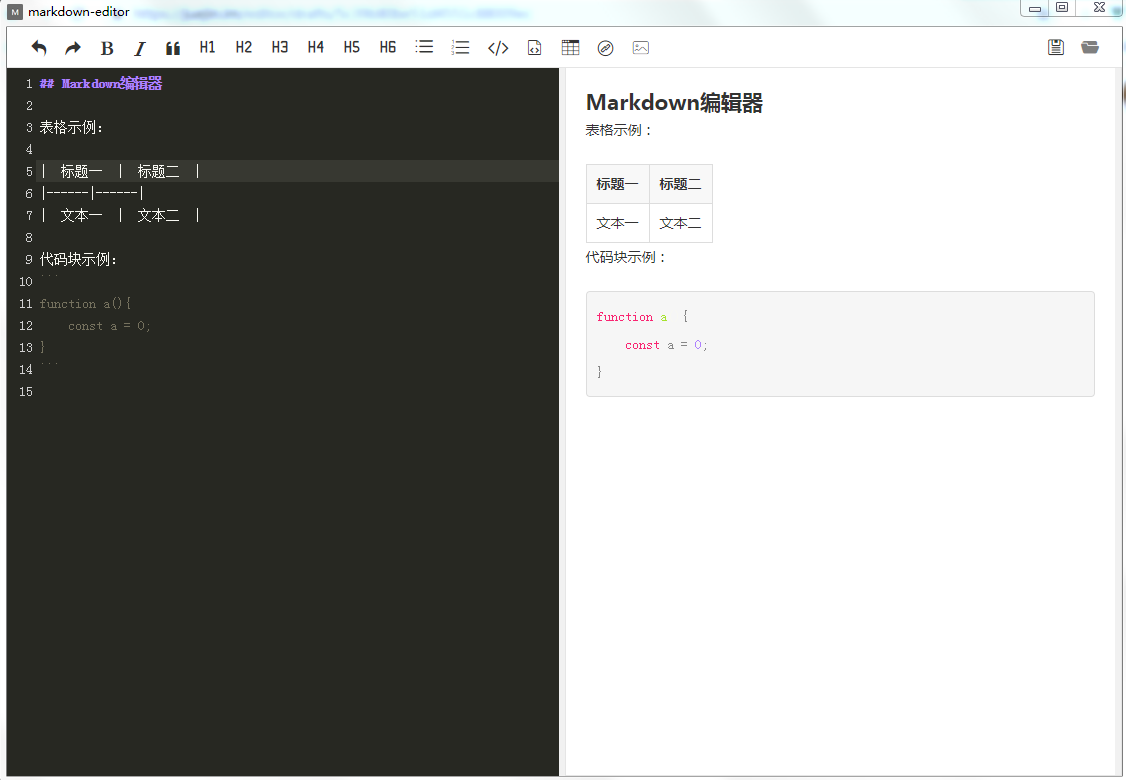The height and width of the screenshot is (780, 1126).
Task: Click line number 11 in editor gutter
Action: point(26,303)
